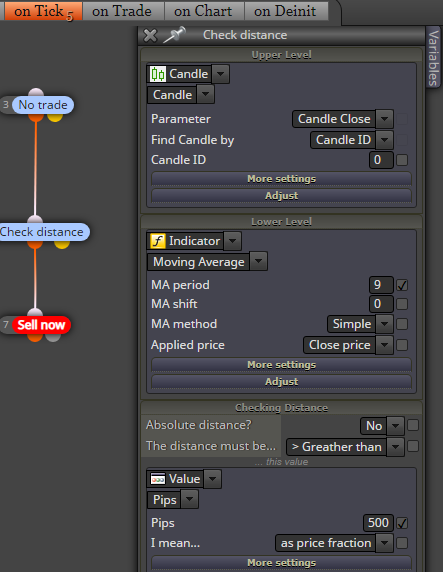Open the Moving Average indicator dropdown

258,261
